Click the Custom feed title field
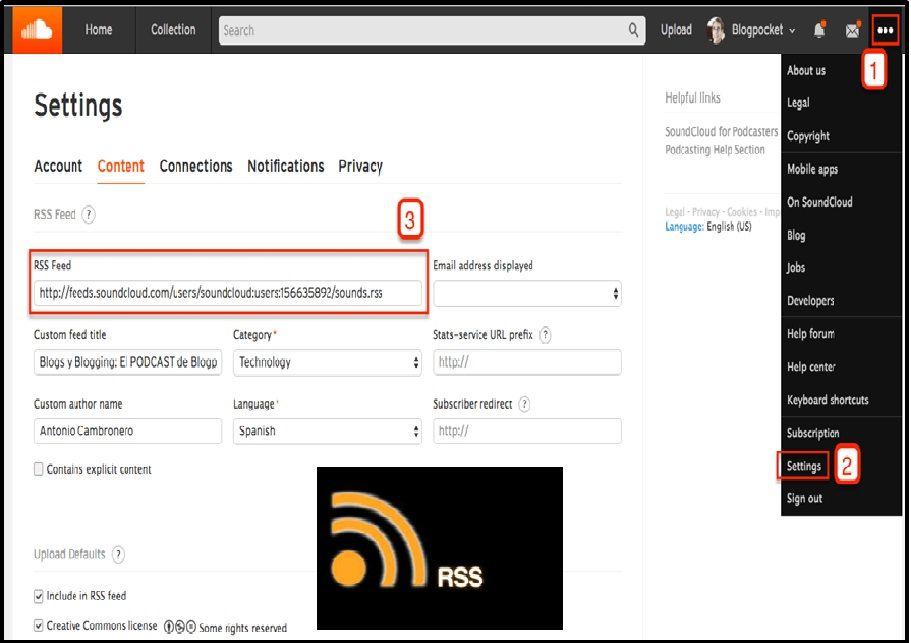This screenshot has height=643, width=911. pos(128,362)
